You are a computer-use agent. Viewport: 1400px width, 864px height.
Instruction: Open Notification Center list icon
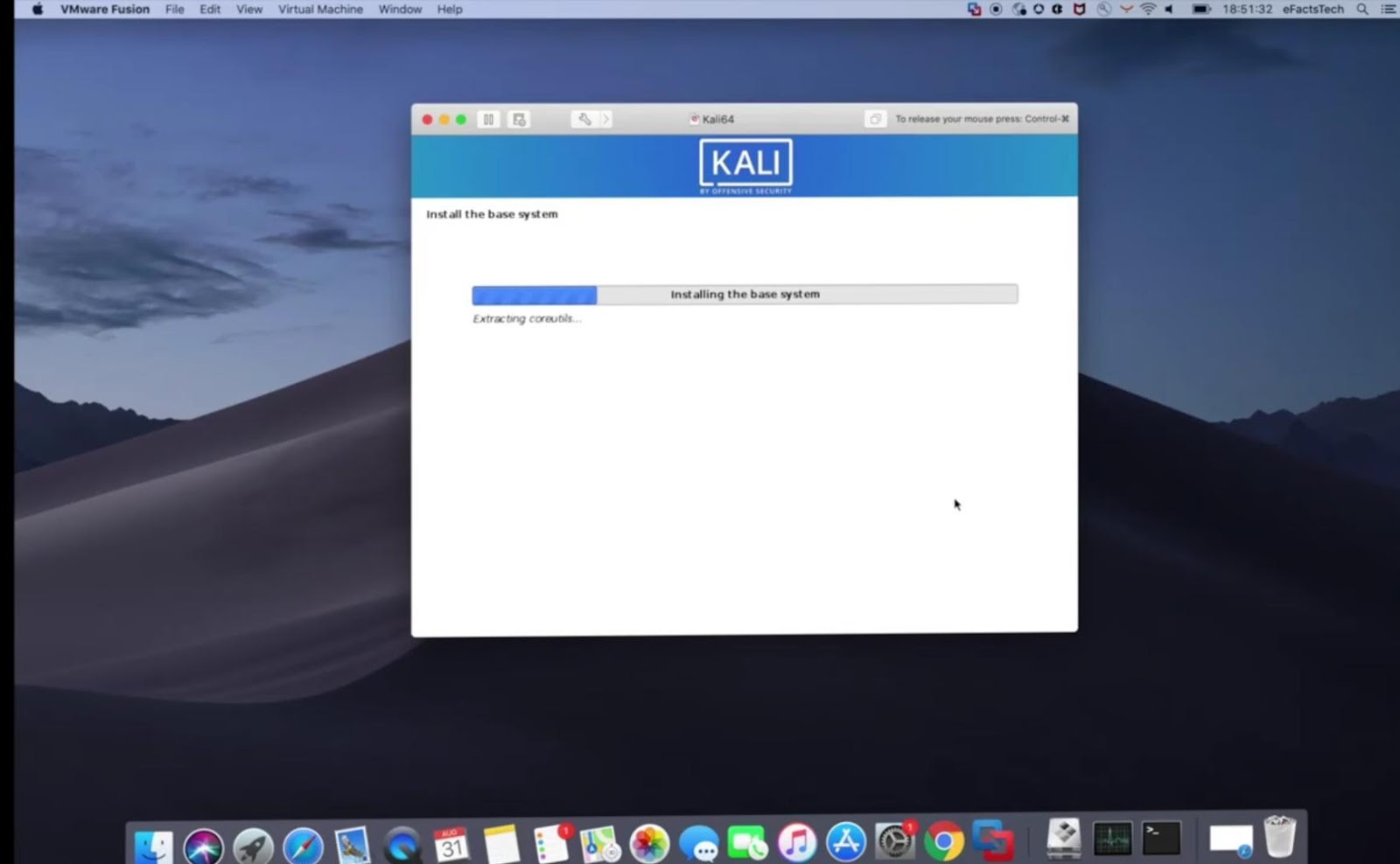pyautogui.click(x=1389, y=9)
